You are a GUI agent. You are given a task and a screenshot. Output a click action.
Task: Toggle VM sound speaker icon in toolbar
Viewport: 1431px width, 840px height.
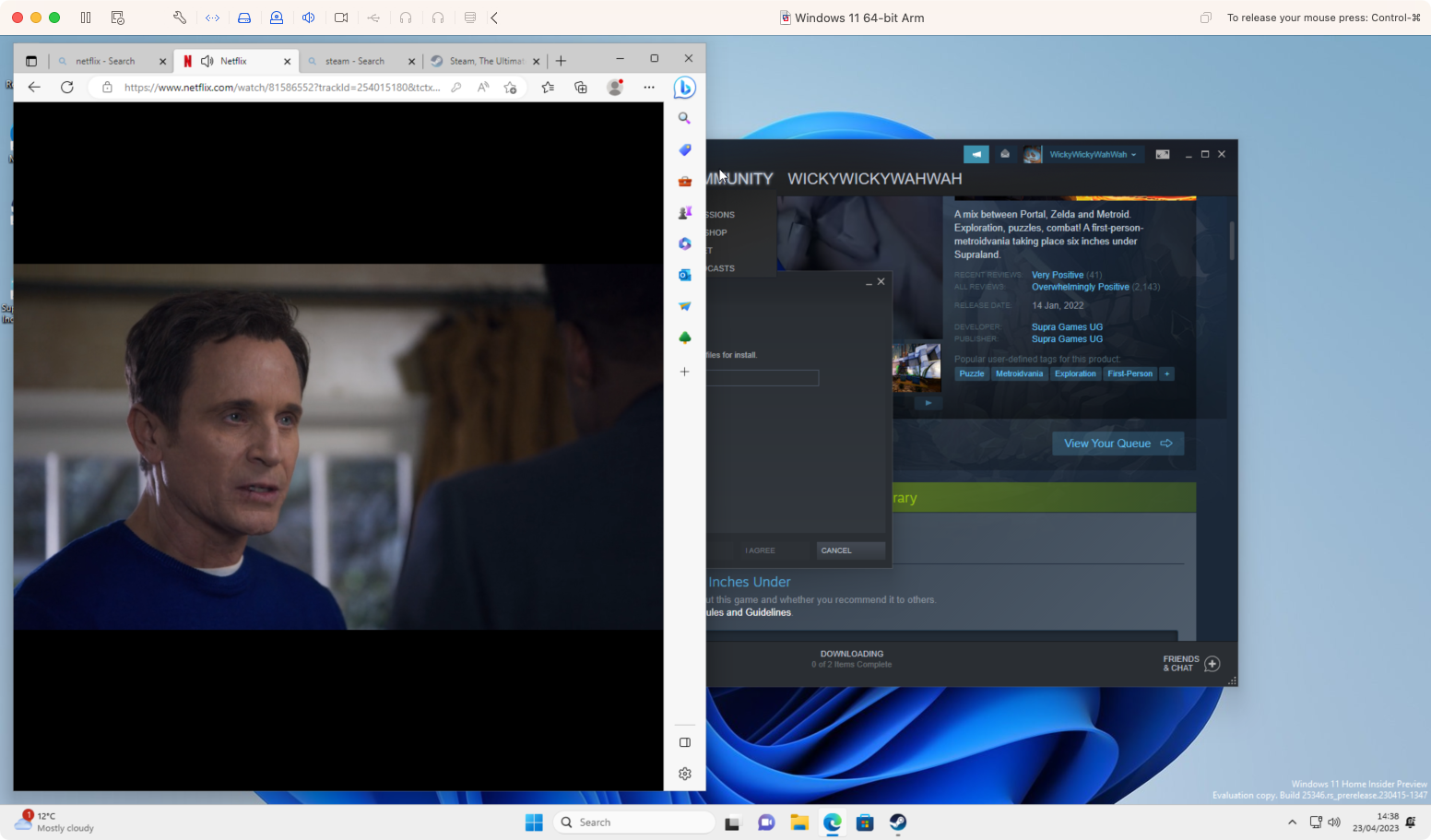click(309, 18)
